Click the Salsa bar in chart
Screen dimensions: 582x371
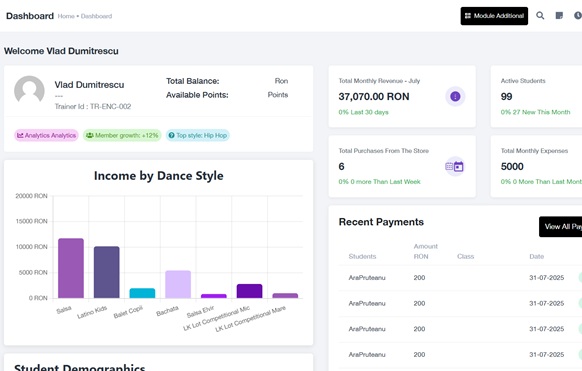(71, 268)
